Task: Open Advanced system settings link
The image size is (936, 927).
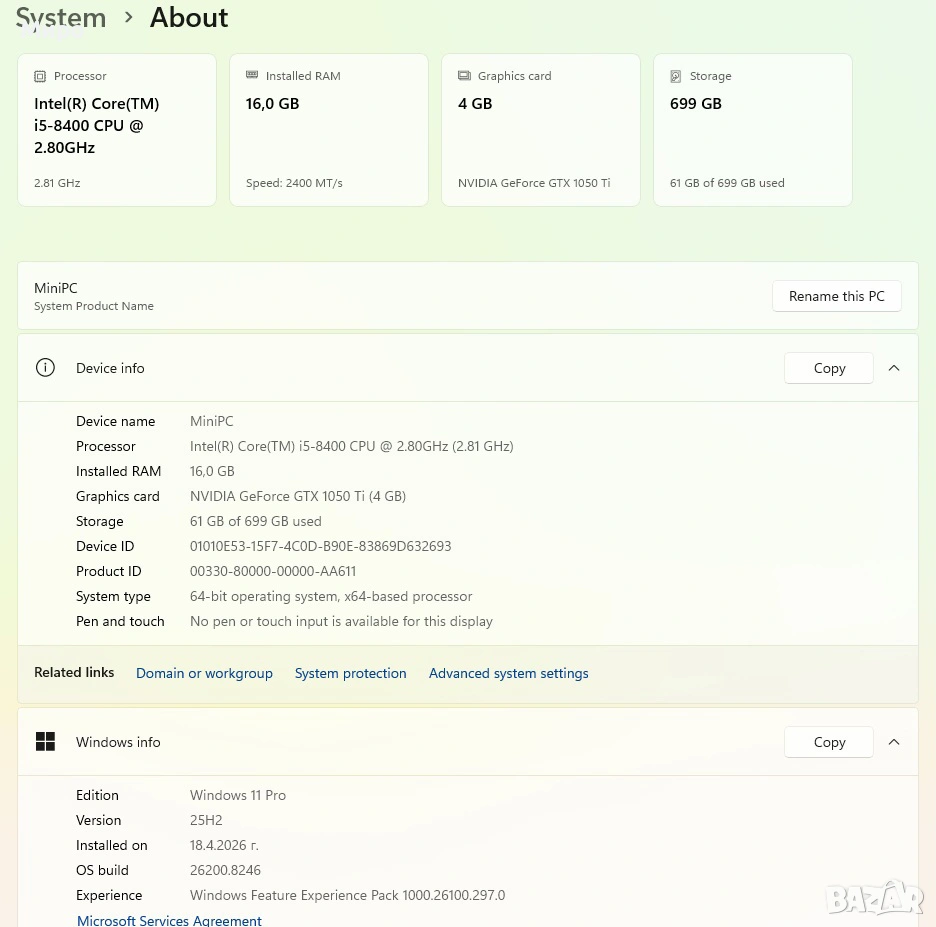Action: coord(508,673)
